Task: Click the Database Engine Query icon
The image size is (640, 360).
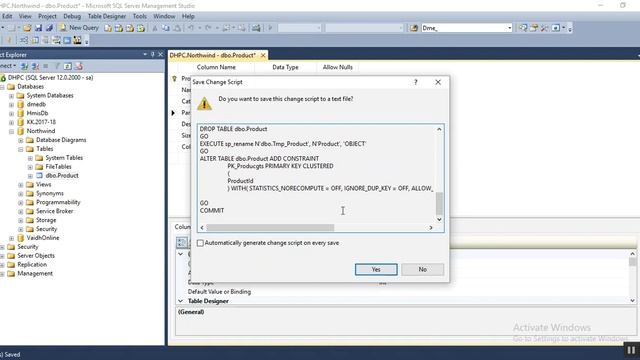Action: [108, 28]
